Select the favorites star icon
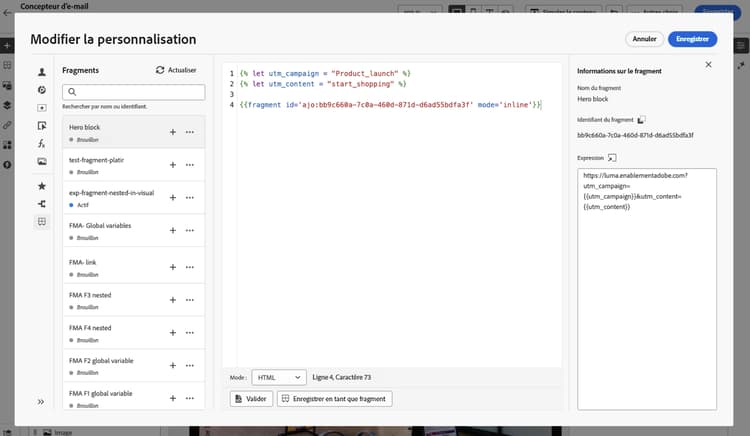This screenshot has height=436, width=750. 42,186
